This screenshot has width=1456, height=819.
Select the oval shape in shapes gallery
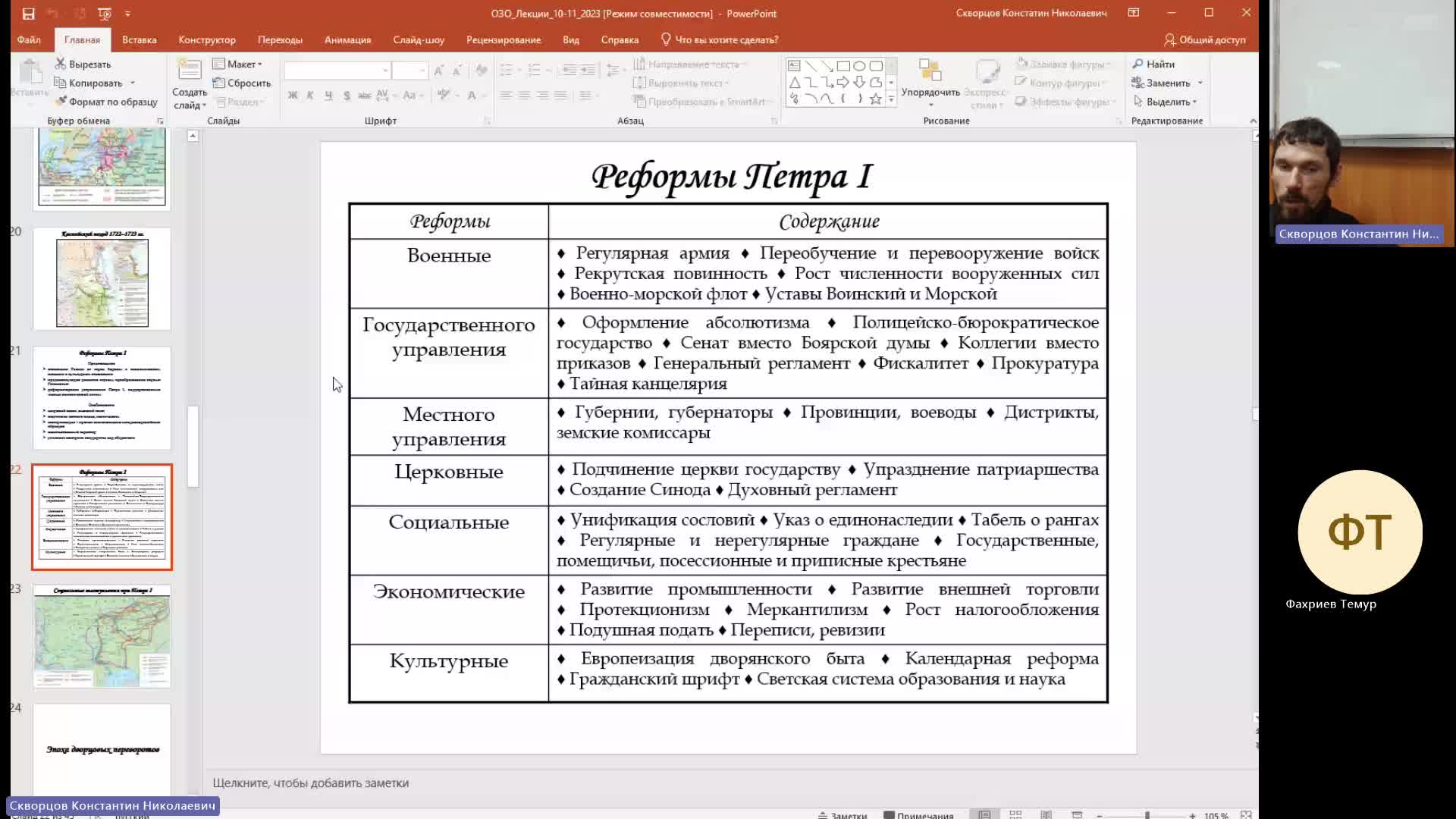pyautogui.click(x=859, y=66)
